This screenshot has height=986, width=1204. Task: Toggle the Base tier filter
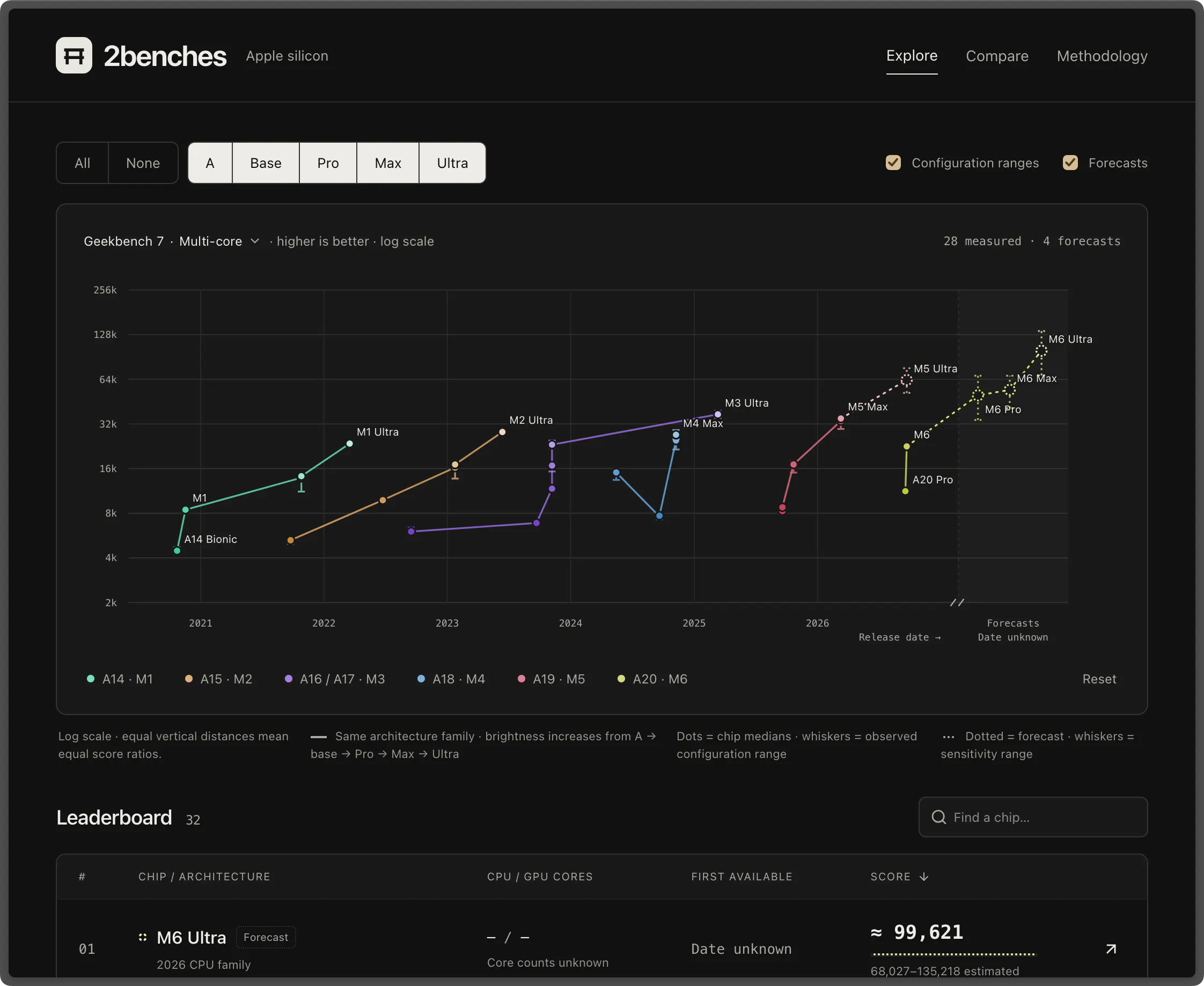click(266, 163)
